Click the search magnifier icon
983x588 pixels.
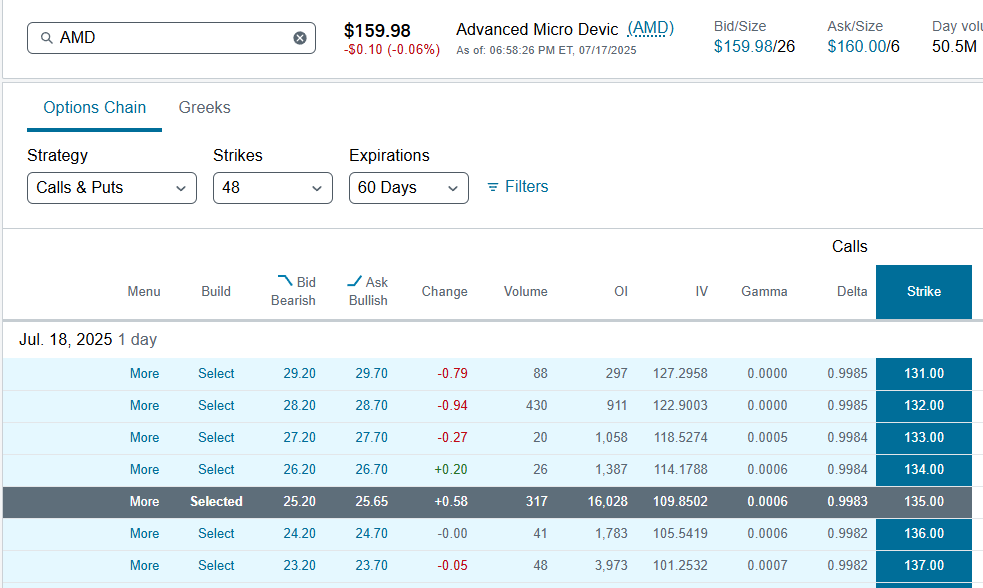click(x=46, y=38)
